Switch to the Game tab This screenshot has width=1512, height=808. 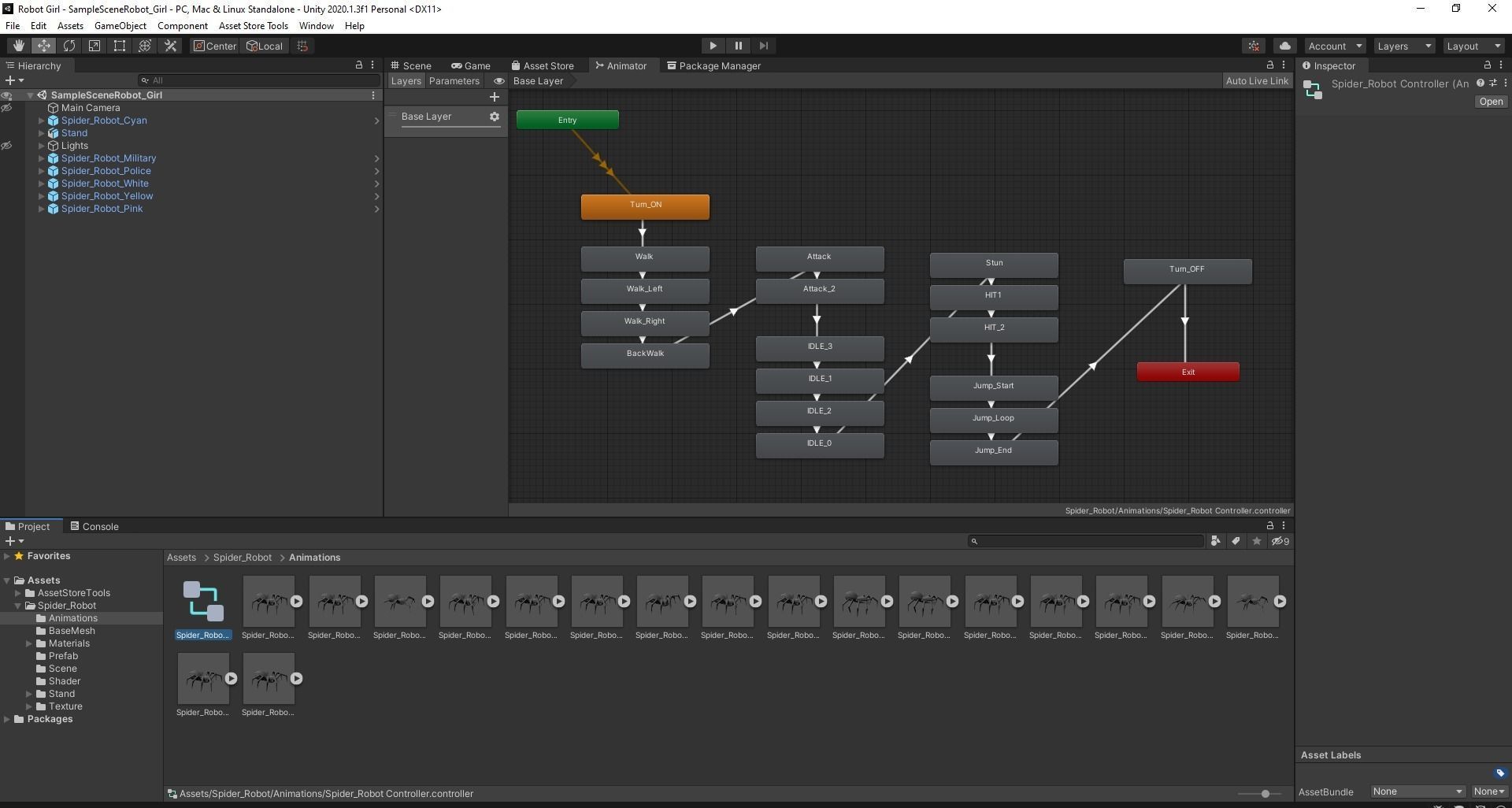pos(471,66)
